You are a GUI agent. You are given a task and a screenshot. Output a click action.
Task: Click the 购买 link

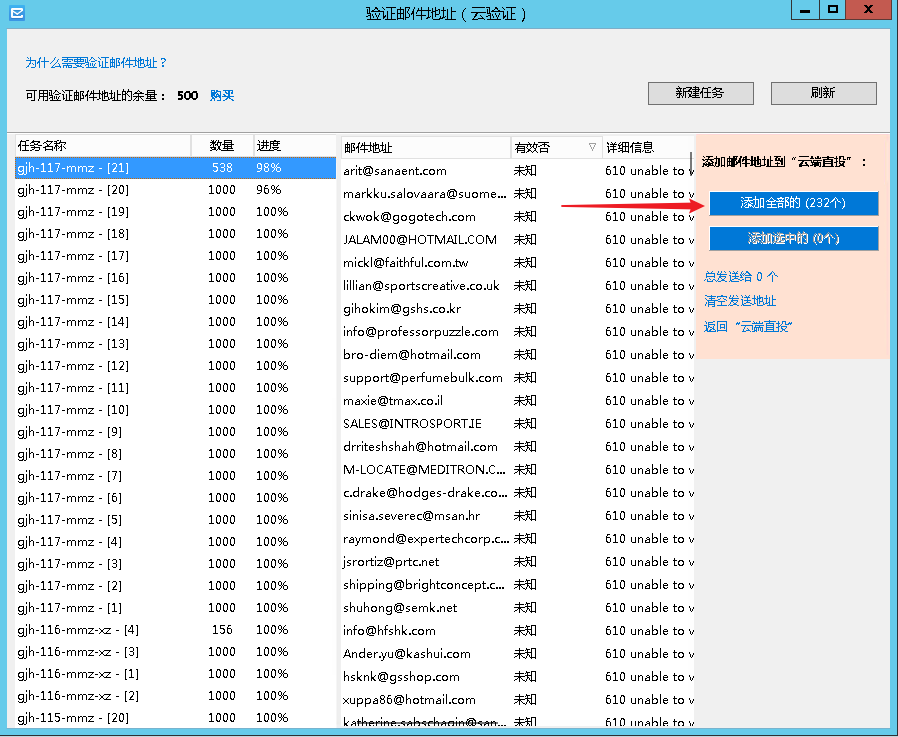point(222,95)
